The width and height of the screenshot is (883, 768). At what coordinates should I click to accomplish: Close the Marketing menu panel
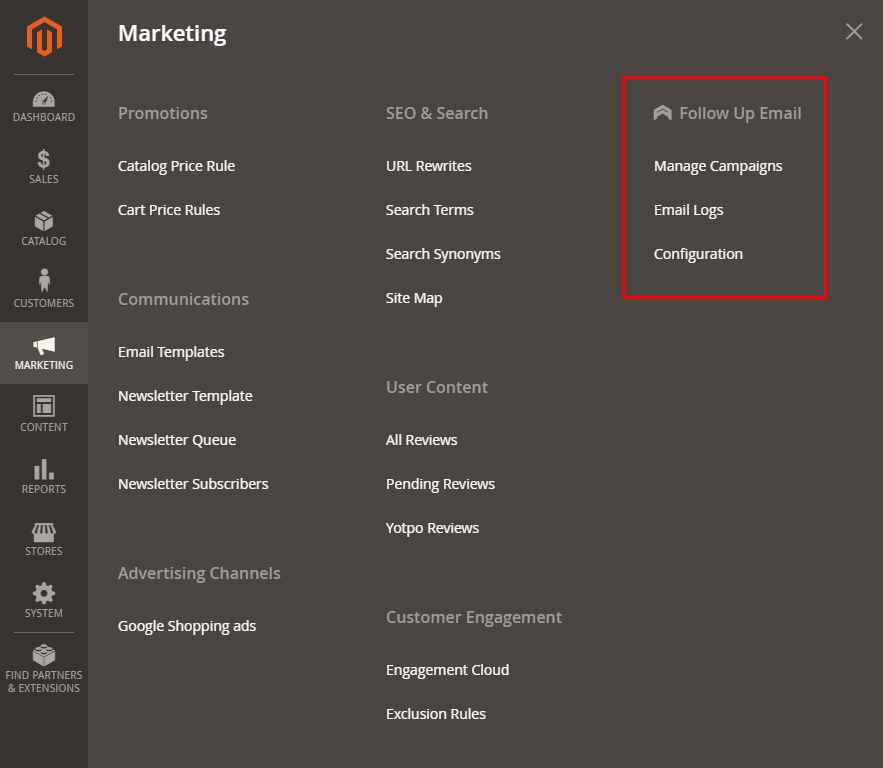pyautogui.click(x=854, y=32)
